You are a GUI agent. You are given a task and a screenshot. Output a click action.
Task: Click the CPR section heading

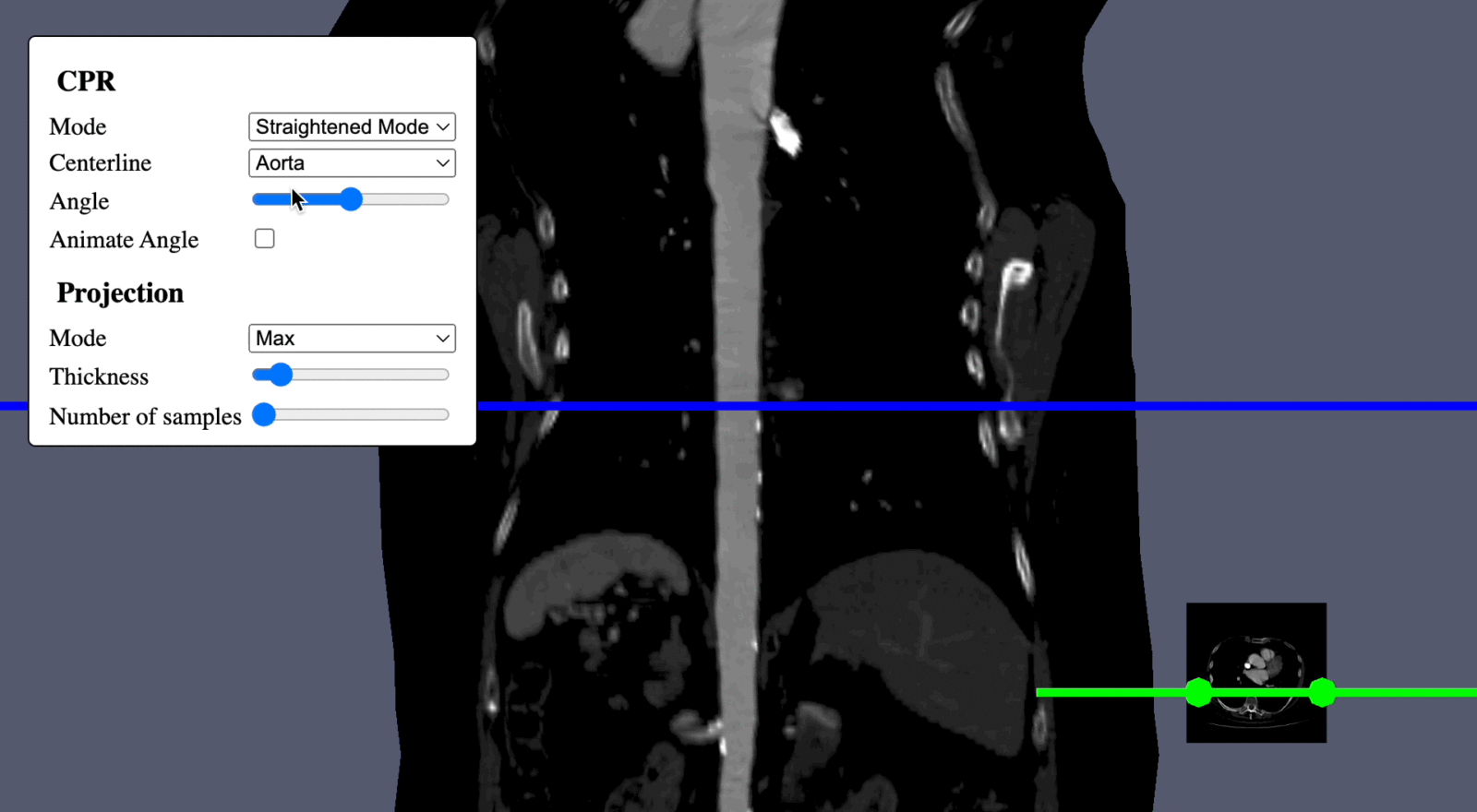(x=86, y=81)
